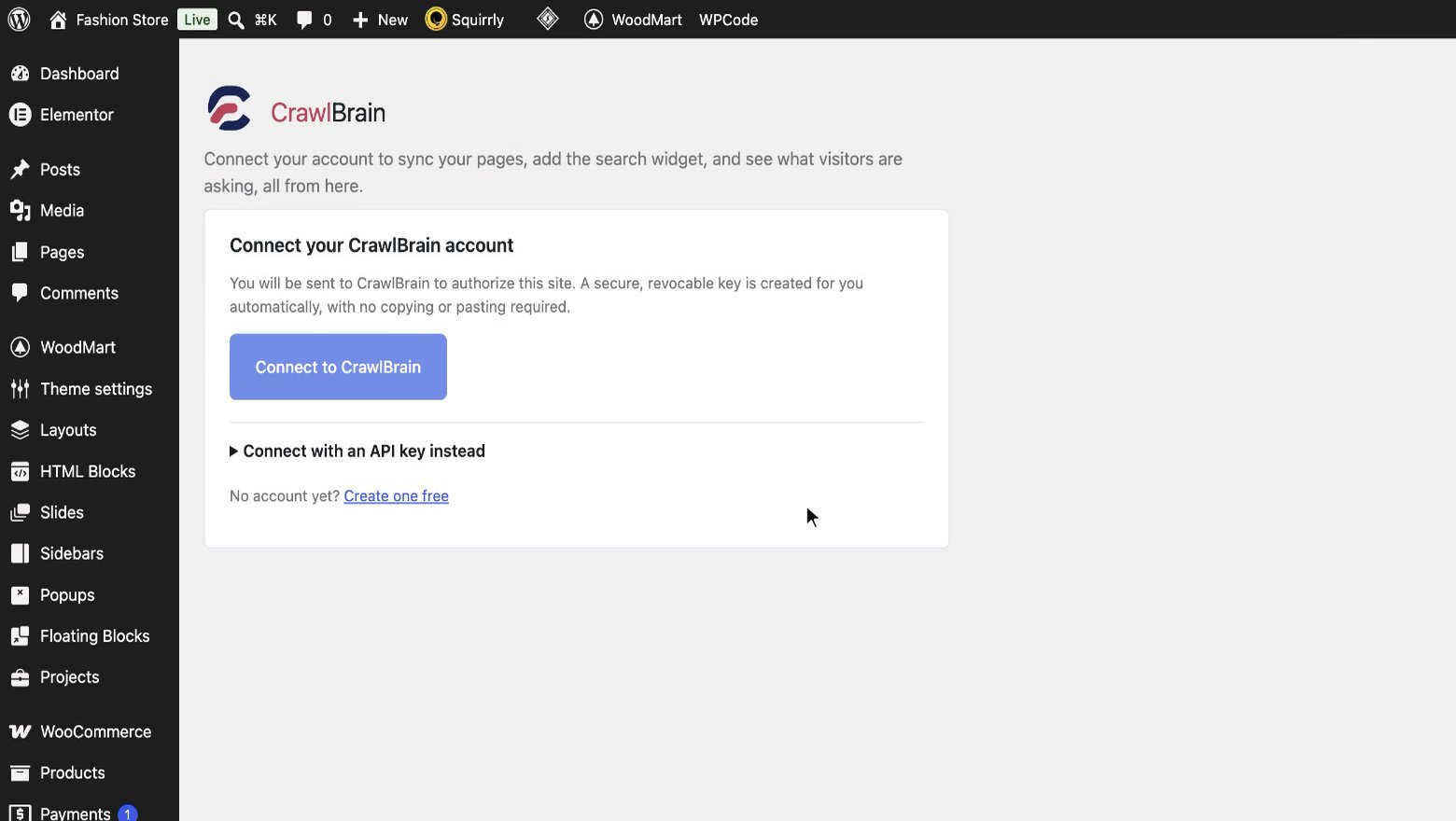Click the WooCommerce icon in sidebar
This screenshot has width=1456, height=821.
(20, 731)
